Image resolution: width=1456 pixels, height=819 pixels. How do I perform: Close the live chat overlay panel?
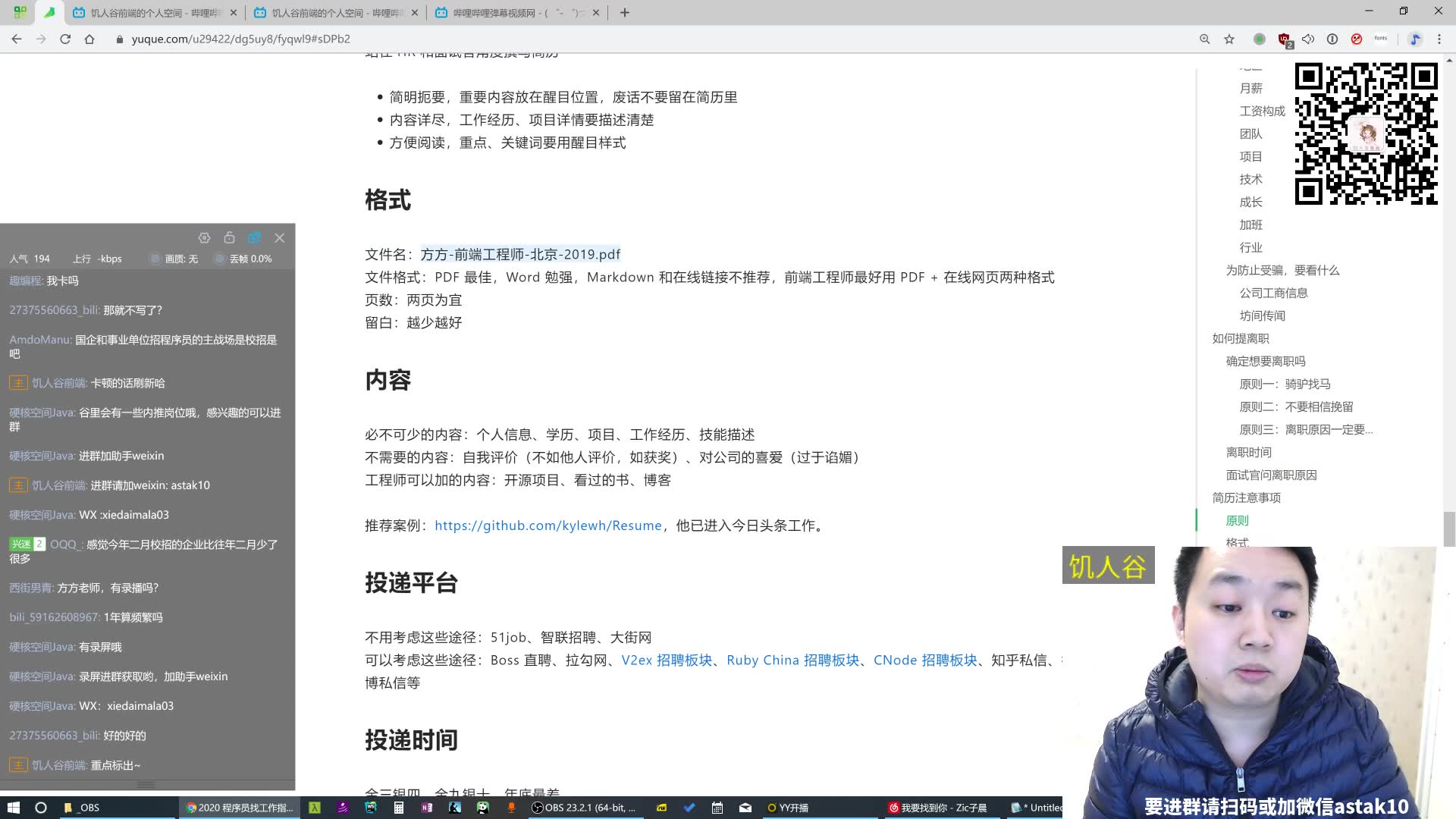click(280, 238)
